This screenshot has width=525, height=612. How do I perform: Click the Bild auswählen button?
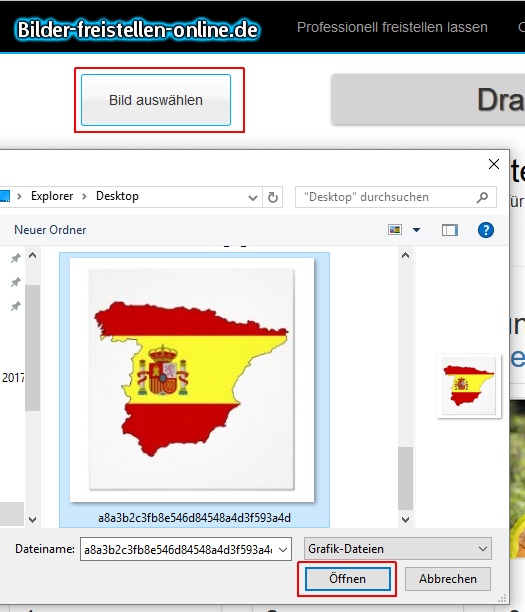tap(156, 100)
